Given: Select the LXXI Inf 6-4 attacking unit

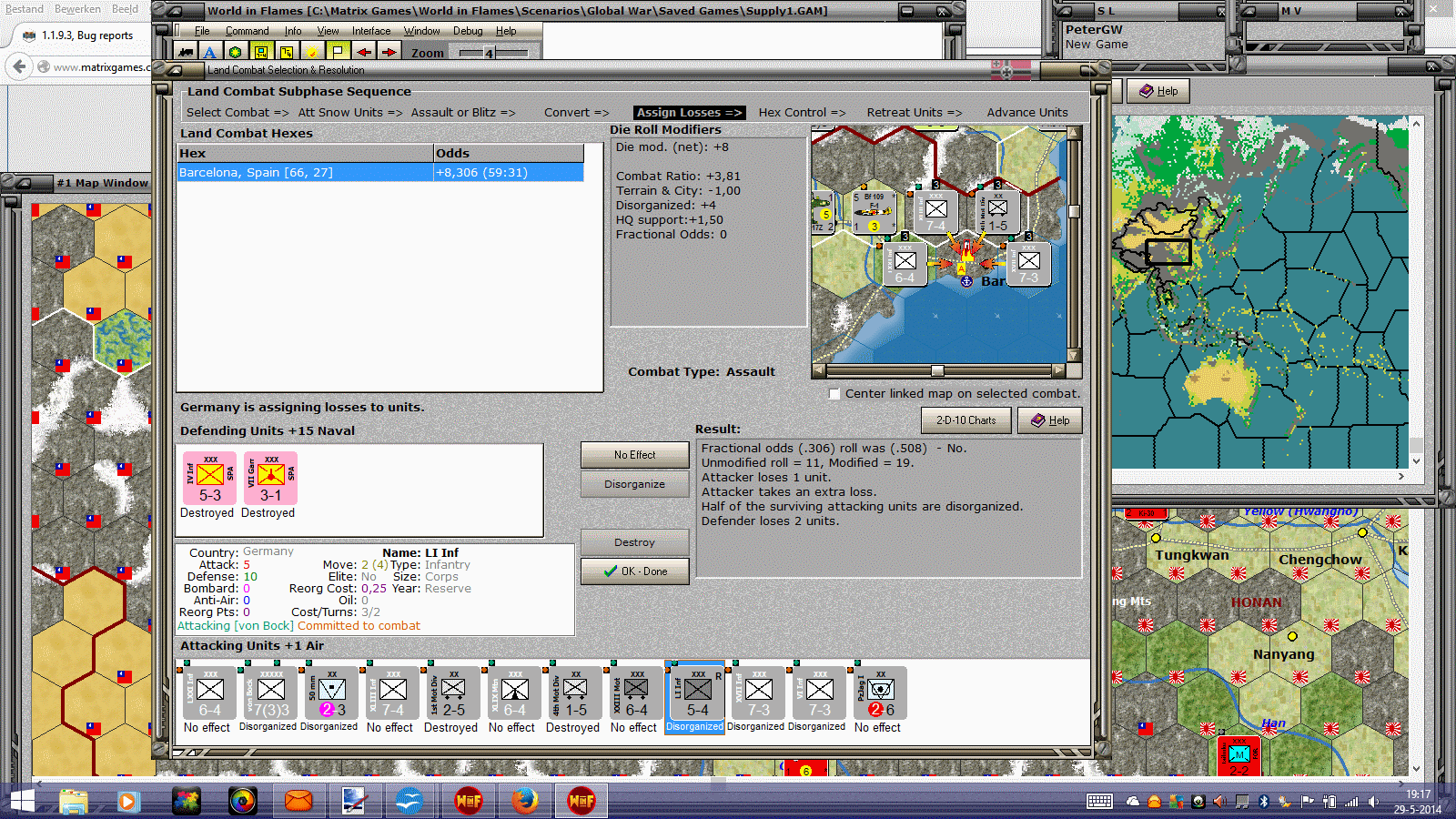Looking at the screenshot, I should [207, 693].
